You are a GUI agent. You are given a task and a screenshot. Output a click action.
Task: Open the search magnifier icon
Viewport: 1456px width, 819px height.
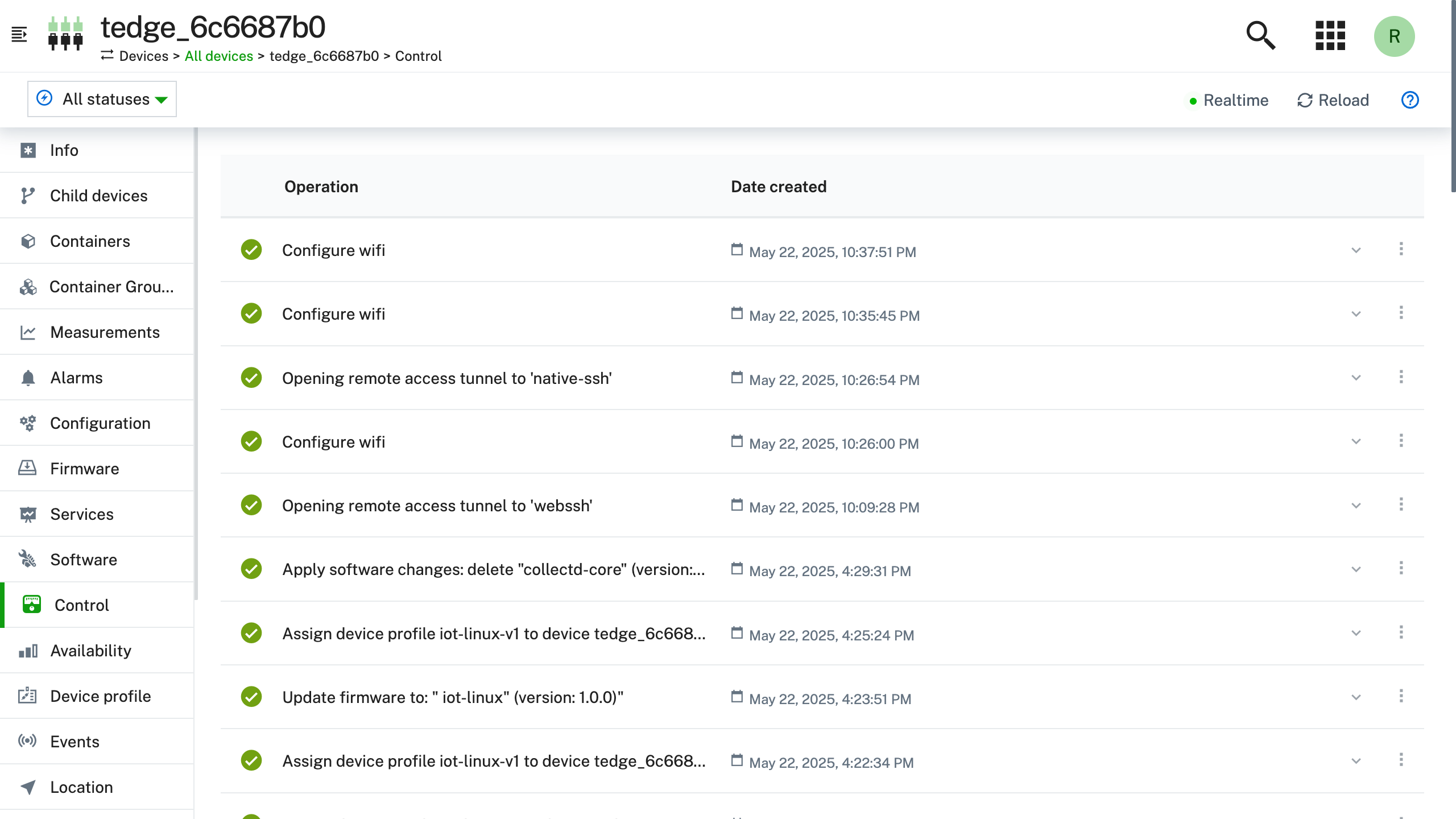coord(1261,36)
